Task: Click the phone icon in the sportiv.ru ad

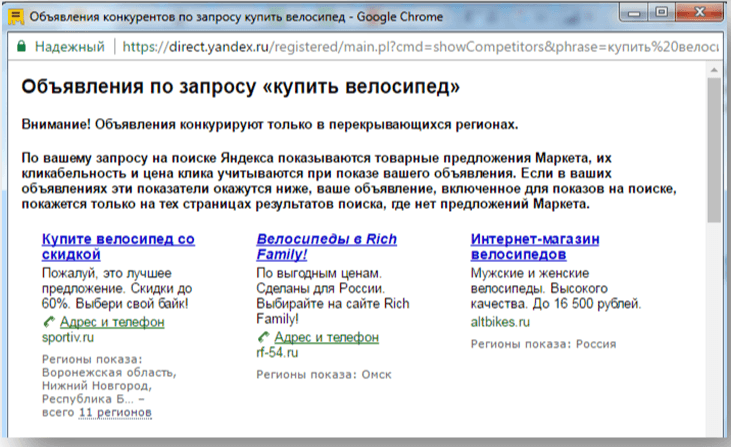Action: (x=49, y=322)
